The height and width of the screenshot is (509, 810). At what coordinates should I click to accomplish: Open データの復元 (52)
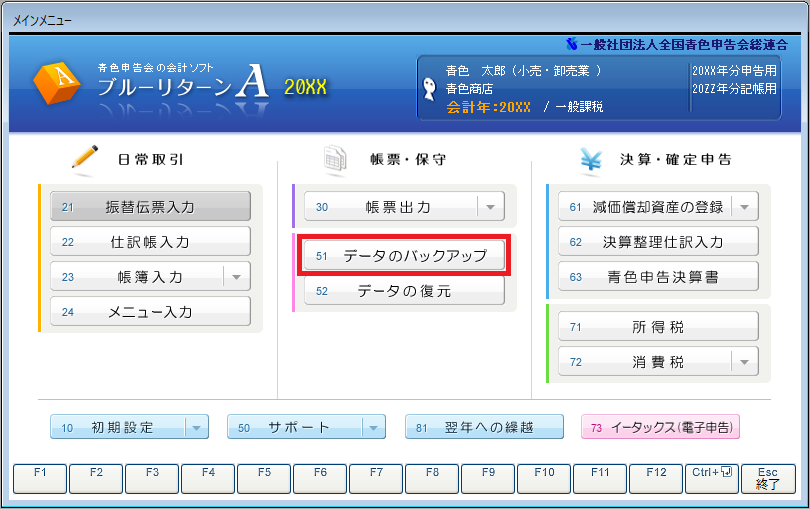(x=404, y=290)
